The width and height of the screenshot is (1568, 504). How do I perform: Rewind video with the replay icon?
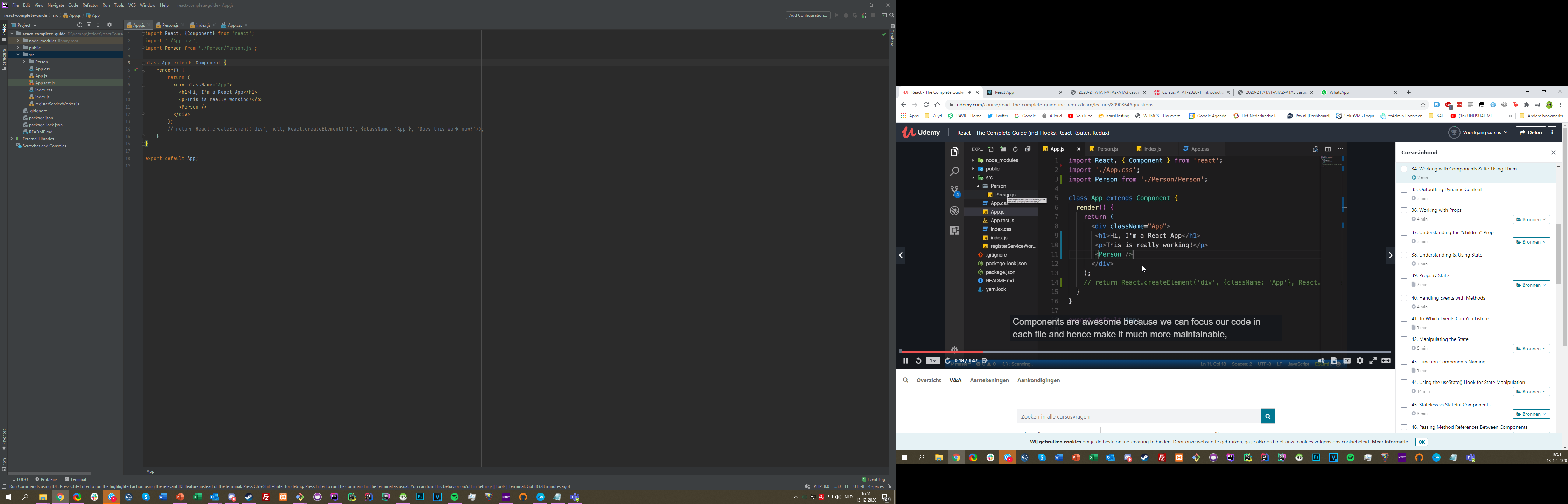[918, 361]
